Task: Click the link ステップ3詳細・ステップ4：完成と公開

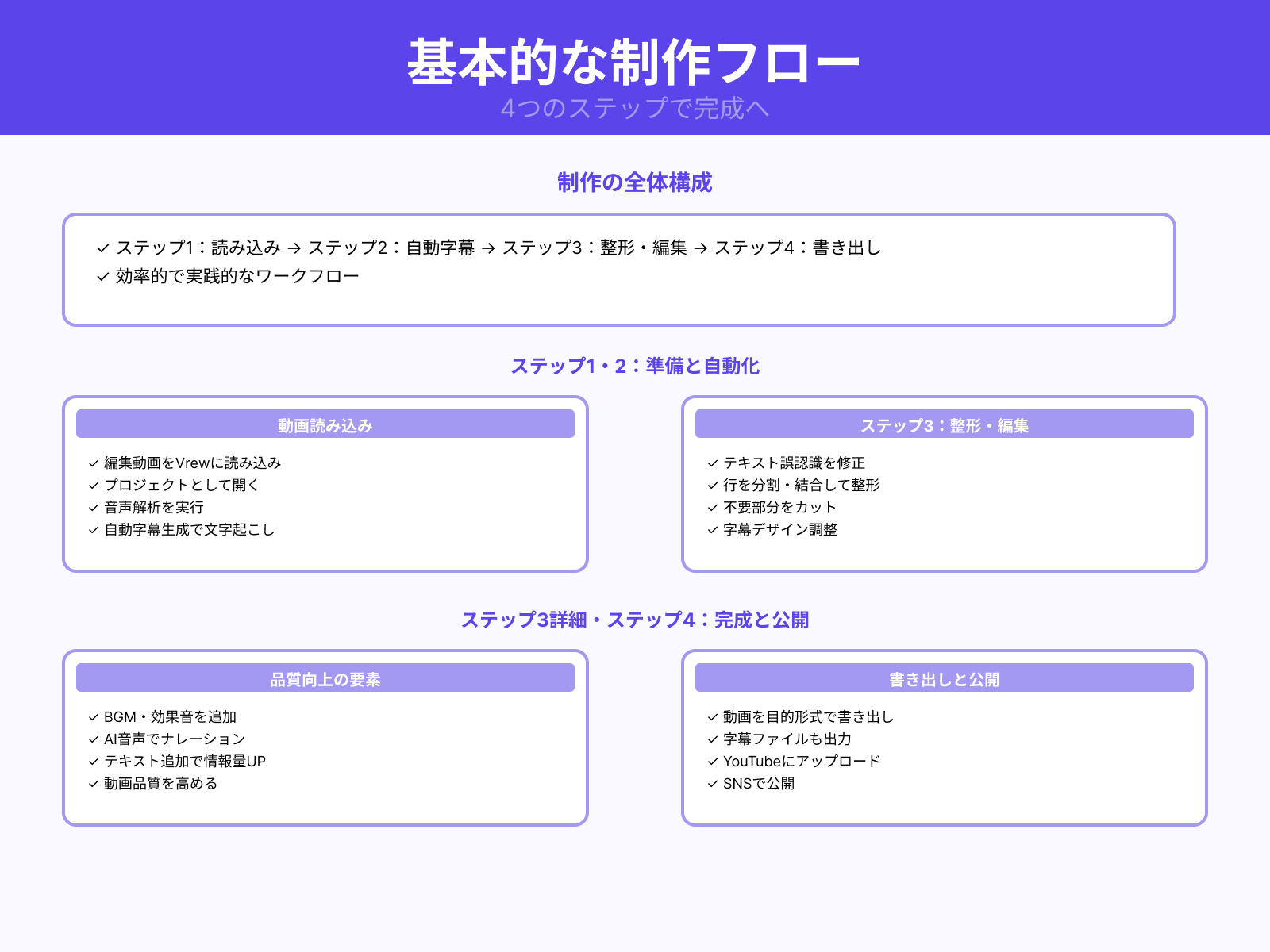Action: (635, 620)
